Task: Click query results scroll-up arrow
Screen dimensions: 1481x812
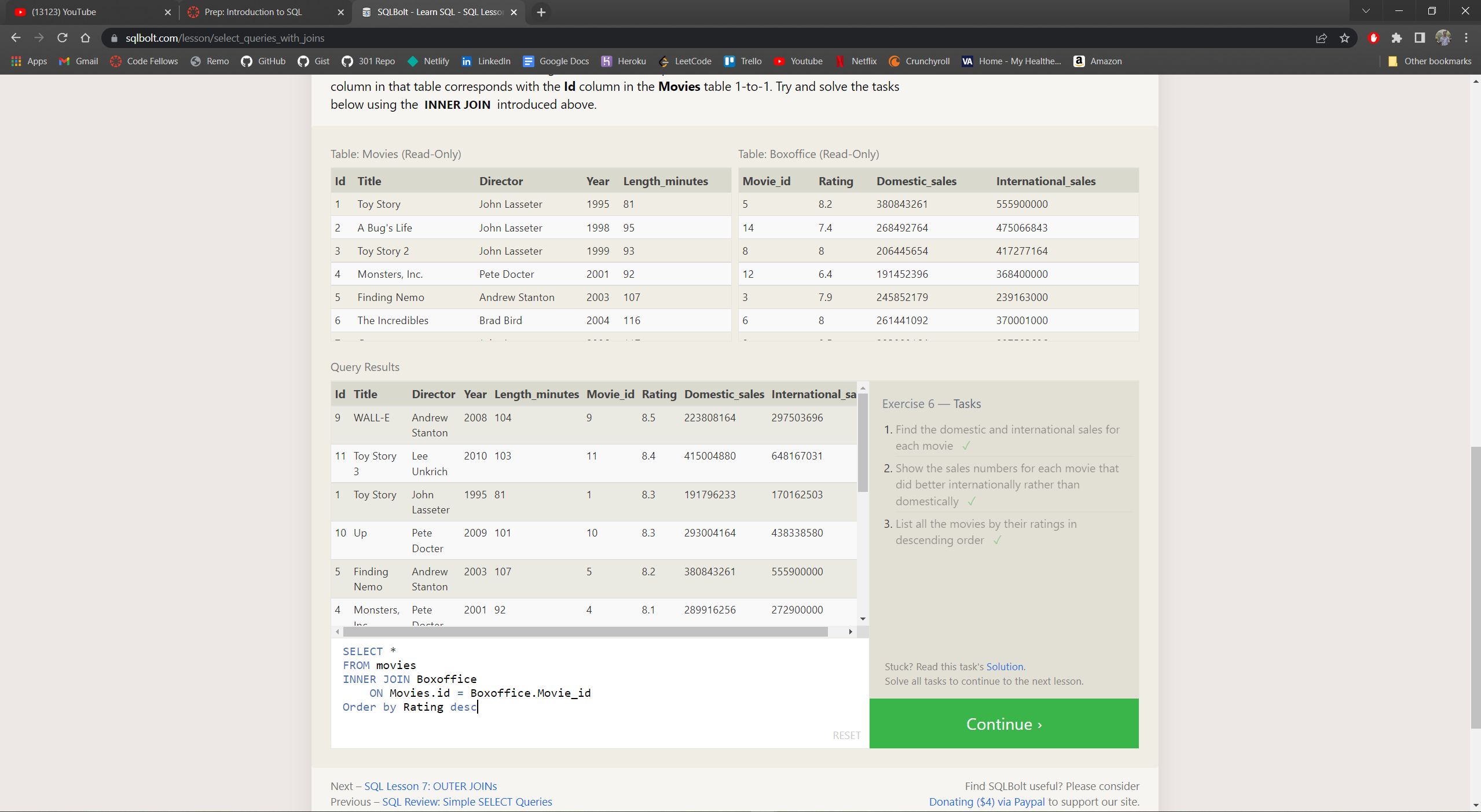Action: point(863,388)
